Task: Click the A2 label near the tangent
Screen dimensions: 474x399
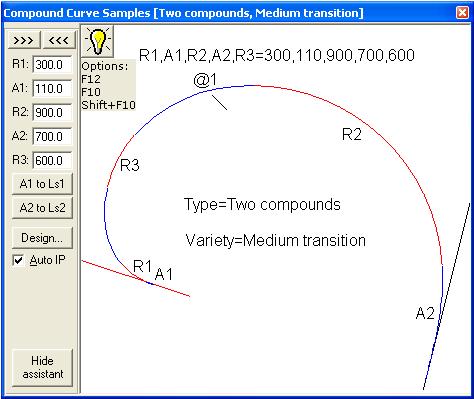Action: [425, 313]
